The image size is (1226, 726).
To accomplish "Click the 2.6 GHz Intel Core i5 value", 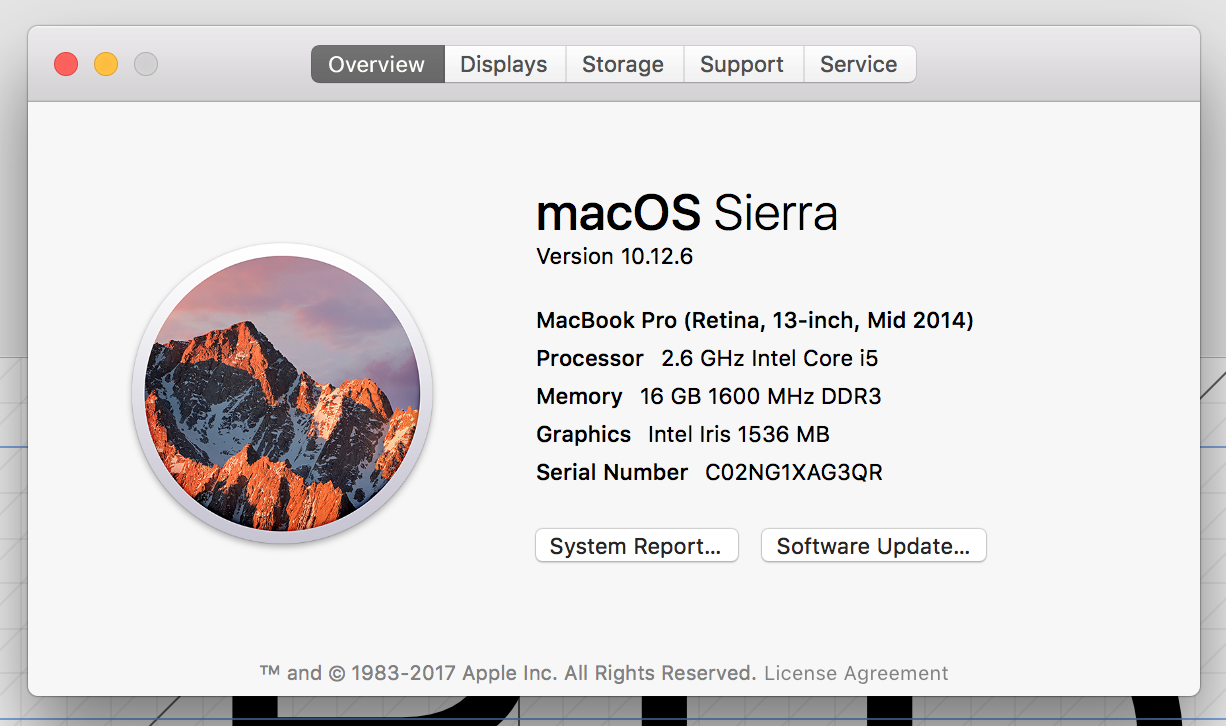I will tap(770, 358).
